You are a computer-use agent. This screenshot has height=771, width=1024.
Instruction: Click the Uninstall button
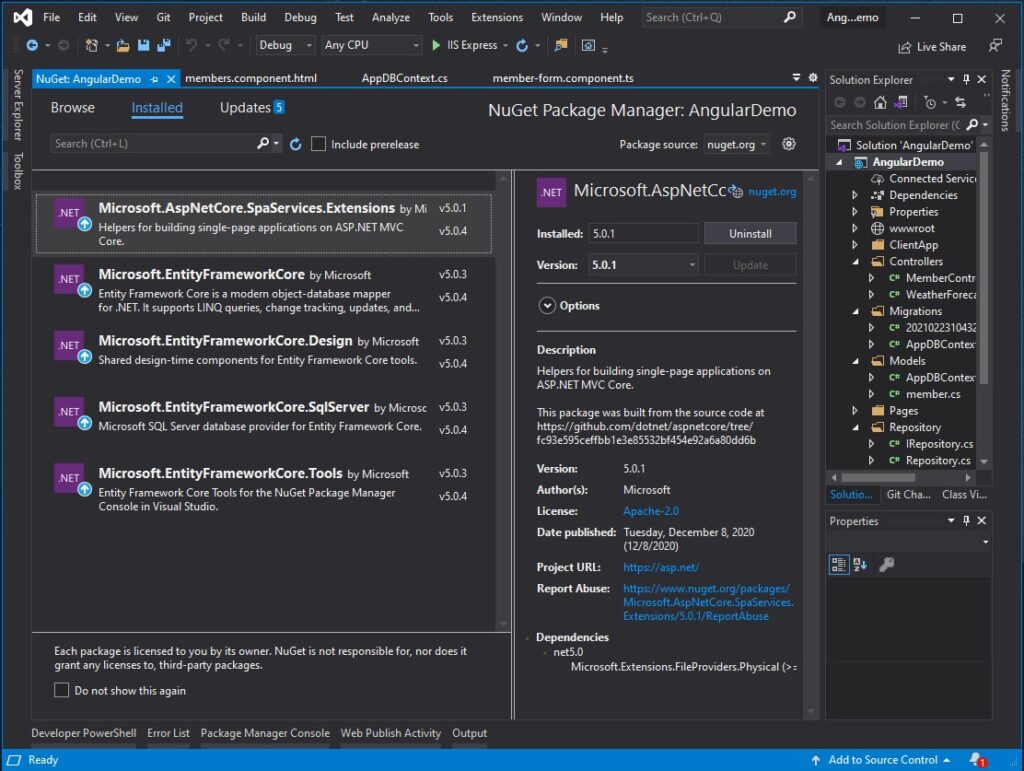coord(750,233)
